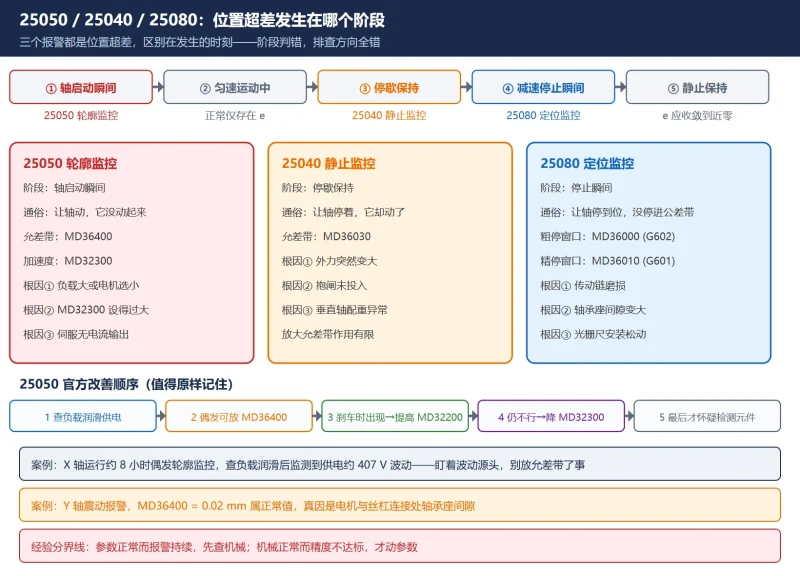Click the line '通俗：让轴停着，它却动了'

[x=343, y=212]
